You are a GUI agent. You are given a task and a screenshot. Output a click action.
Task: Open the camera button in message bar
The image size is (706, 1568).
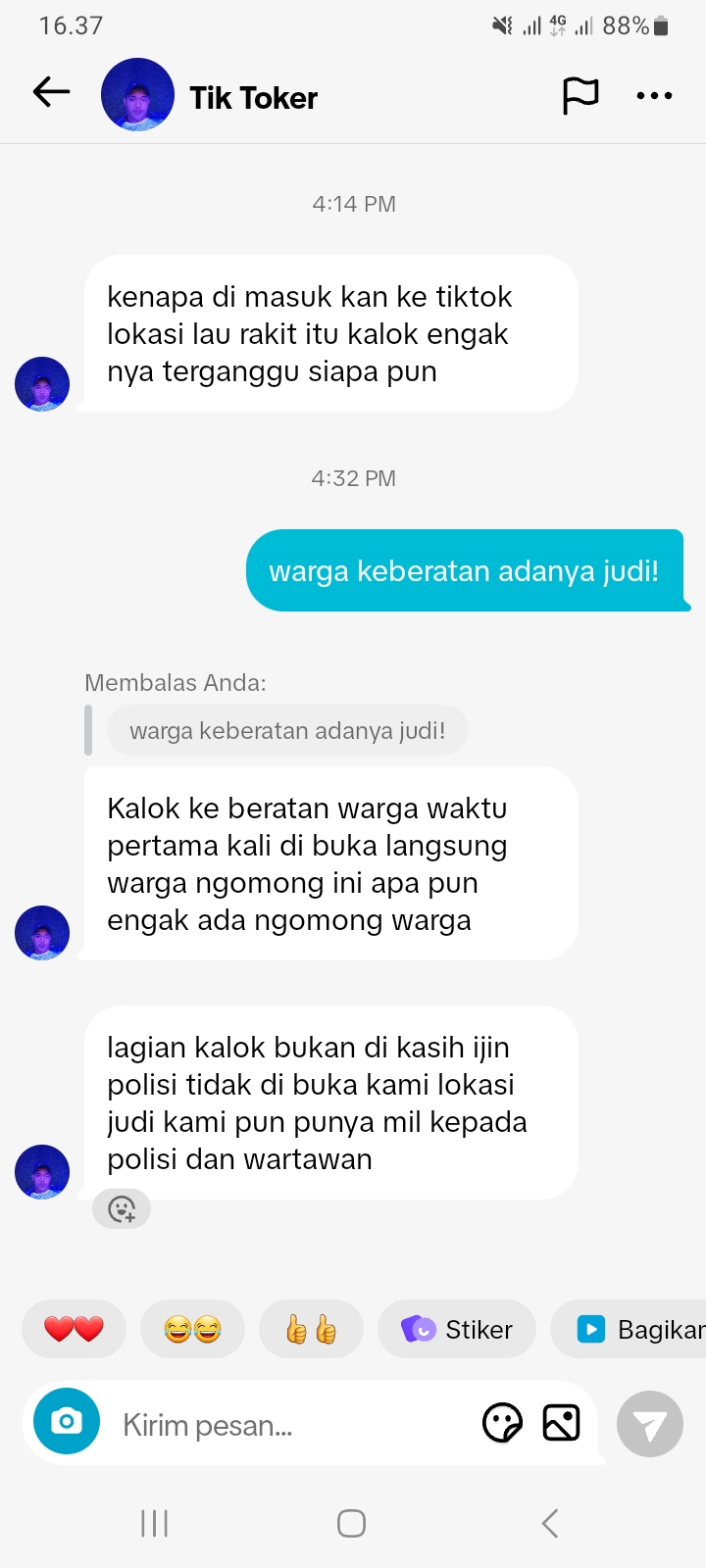67,1421
